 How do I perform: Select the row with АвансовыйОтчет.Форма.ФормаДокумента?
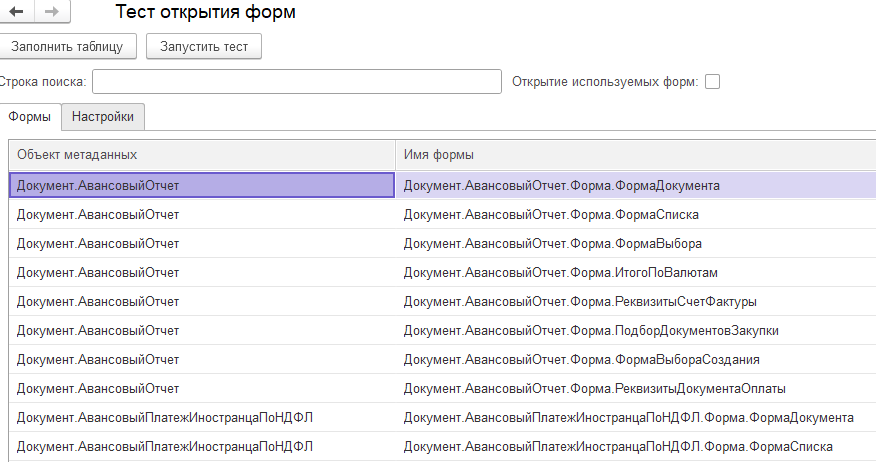click(561, 185)
